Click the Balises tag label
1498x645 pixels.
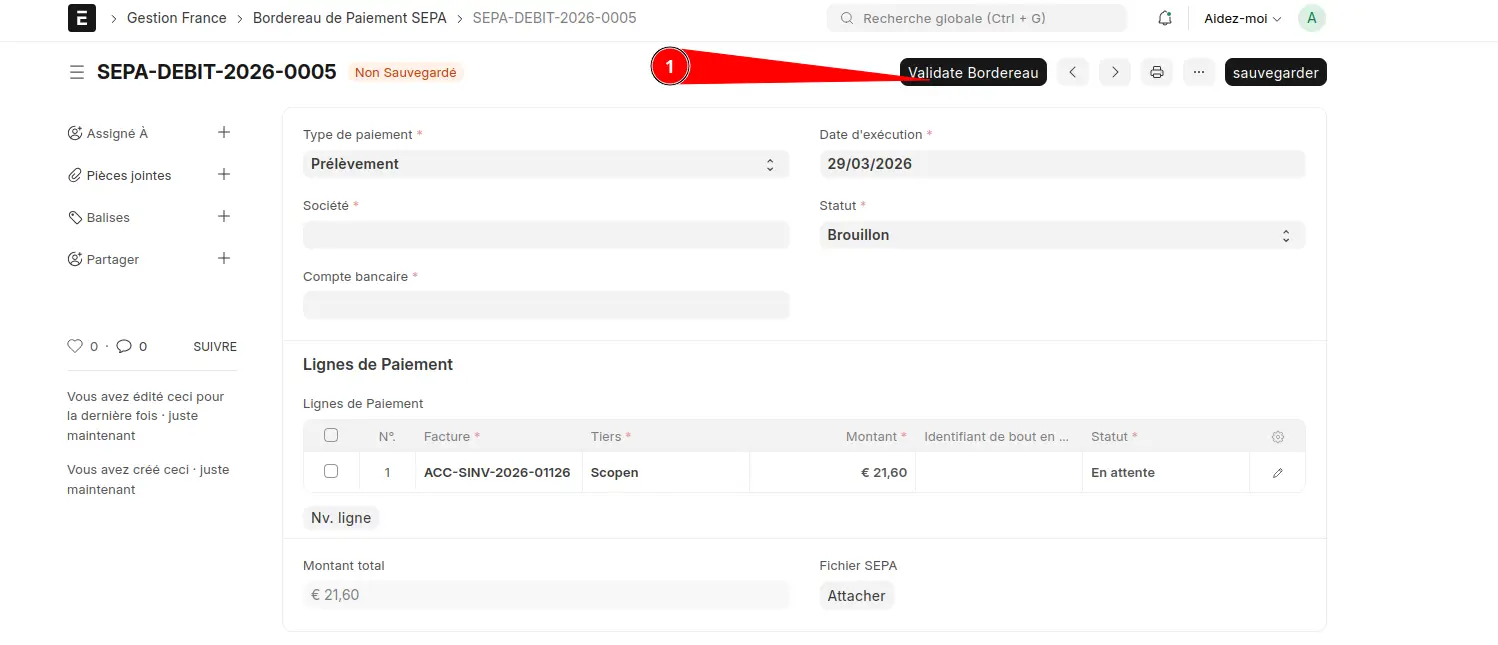[99, 217]
